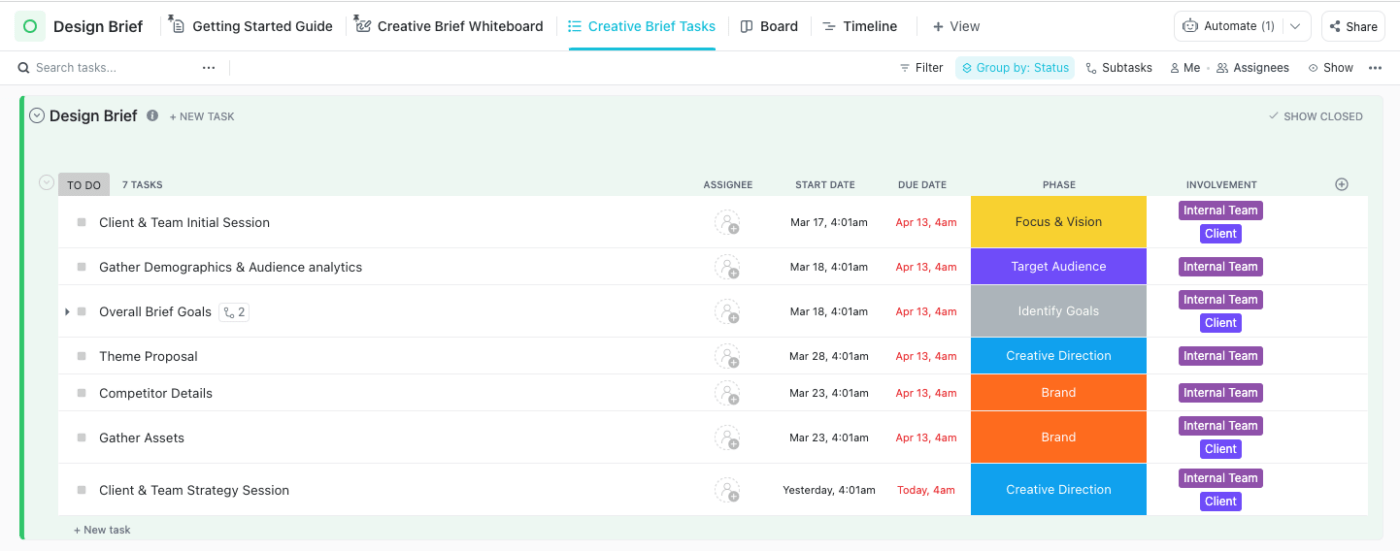This screenshot has width=1400, height=551.
Task: Toggle the Me filter
Action: (1184, 68)
